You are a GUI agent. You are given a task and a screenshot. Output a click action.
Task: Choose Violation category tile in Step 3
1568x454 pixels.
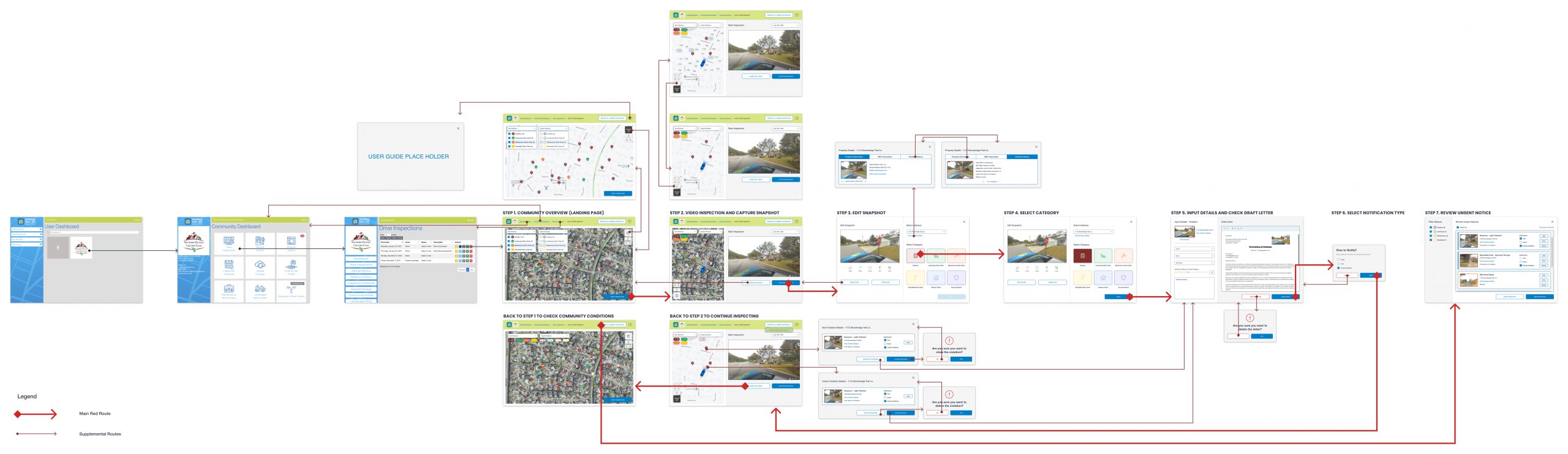(x=916, y=256)
